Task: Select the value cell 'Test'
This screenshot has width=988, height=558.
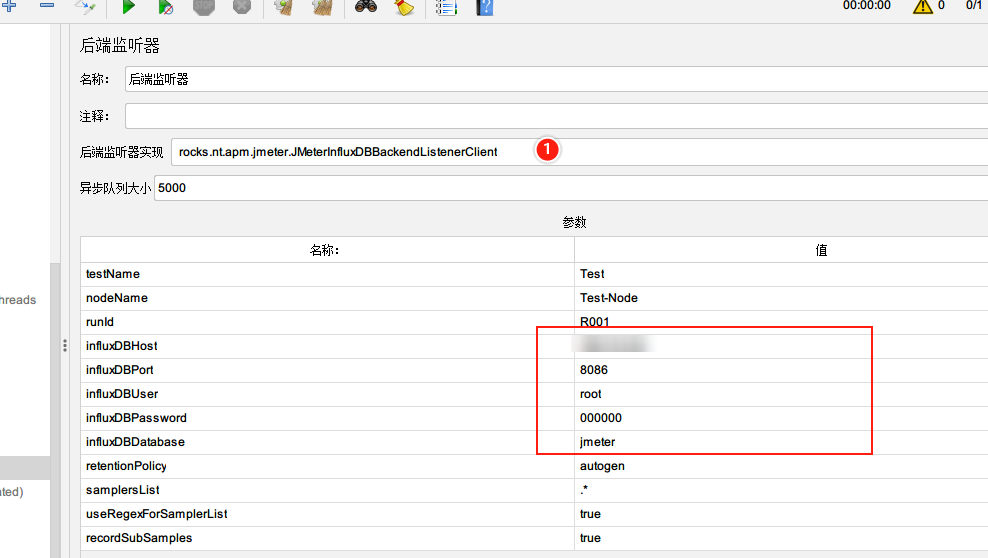Action: [x=781, y=274]
